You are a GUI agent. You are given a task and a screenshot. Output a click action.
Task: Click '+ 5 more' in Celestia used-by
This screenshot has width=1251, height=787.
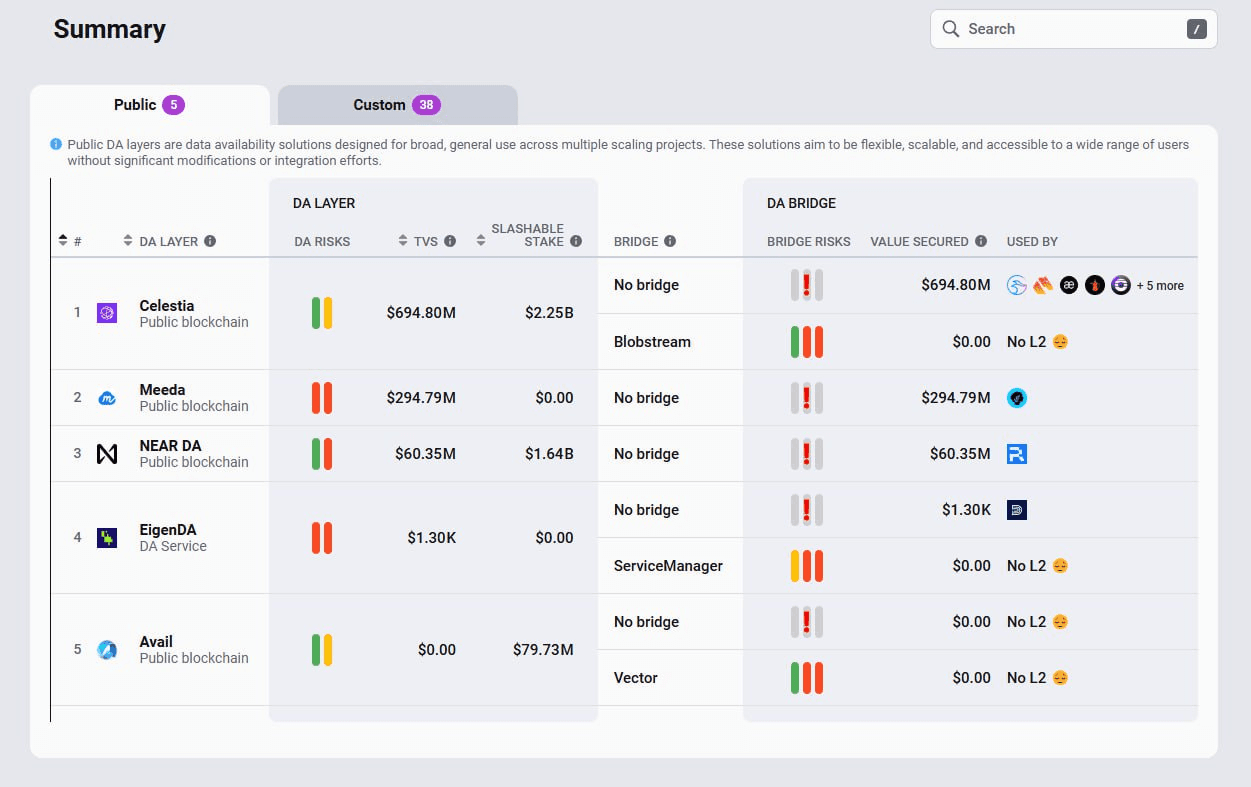click(x=1160, y=285)
